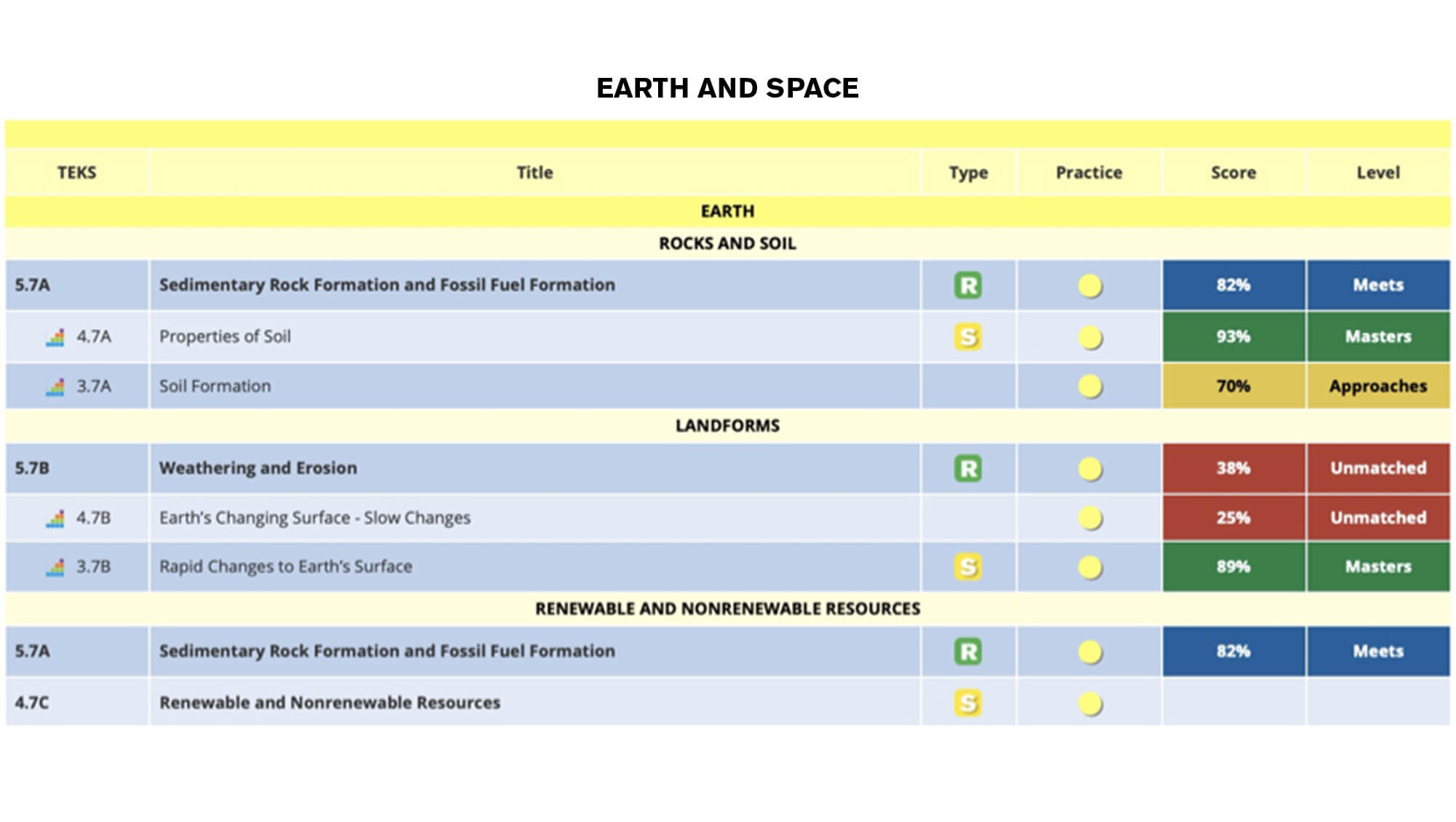Open Sedimentary Rock Formation title under Rocks and Soil

pos(387,285)
